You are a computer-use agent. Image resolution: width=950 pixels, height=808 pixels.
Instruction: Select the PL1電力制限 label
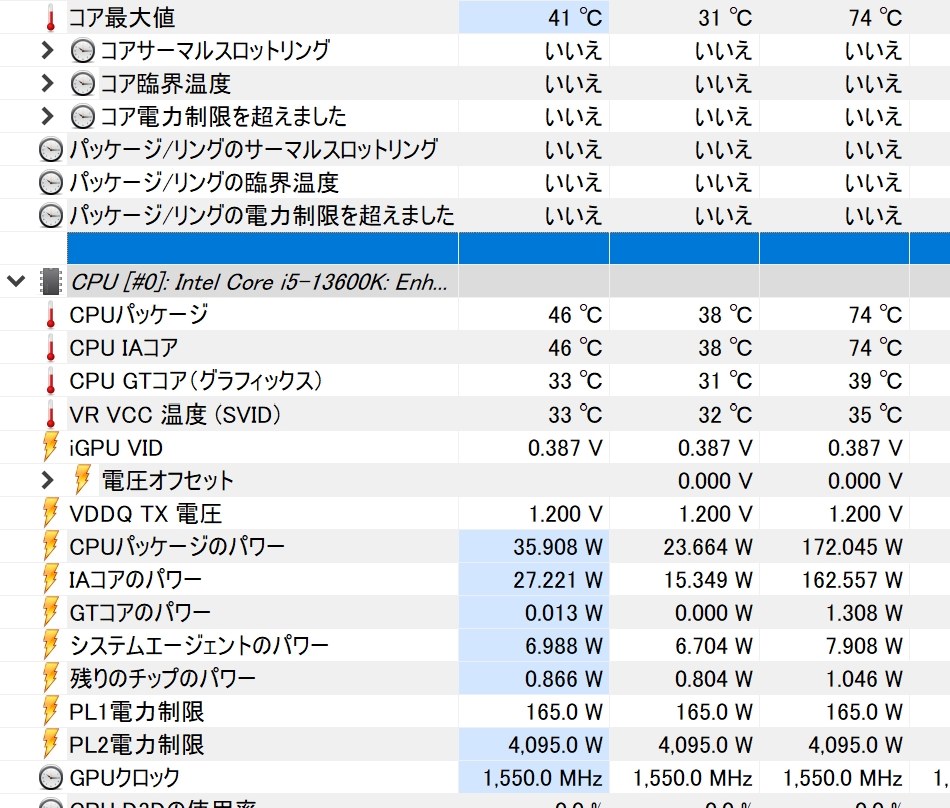[x=137, y=712]
